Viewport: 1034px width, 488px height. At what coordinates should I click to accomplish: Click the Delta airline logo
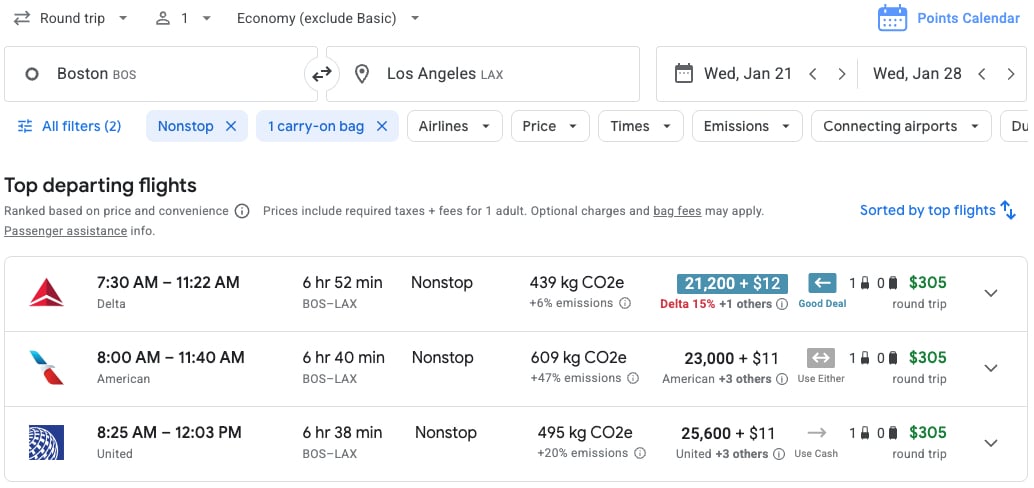[x=46, y=293]
